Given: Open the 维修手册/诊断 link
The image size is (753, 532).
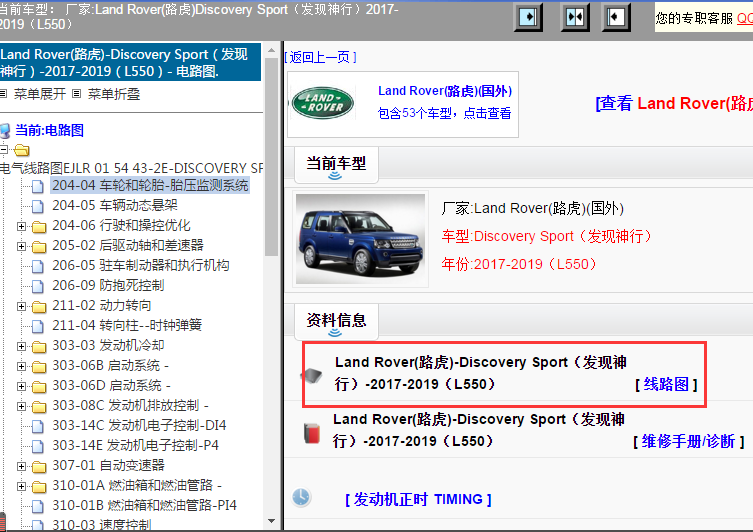Looking at the screenshot, I should click(x=689, y=441).
